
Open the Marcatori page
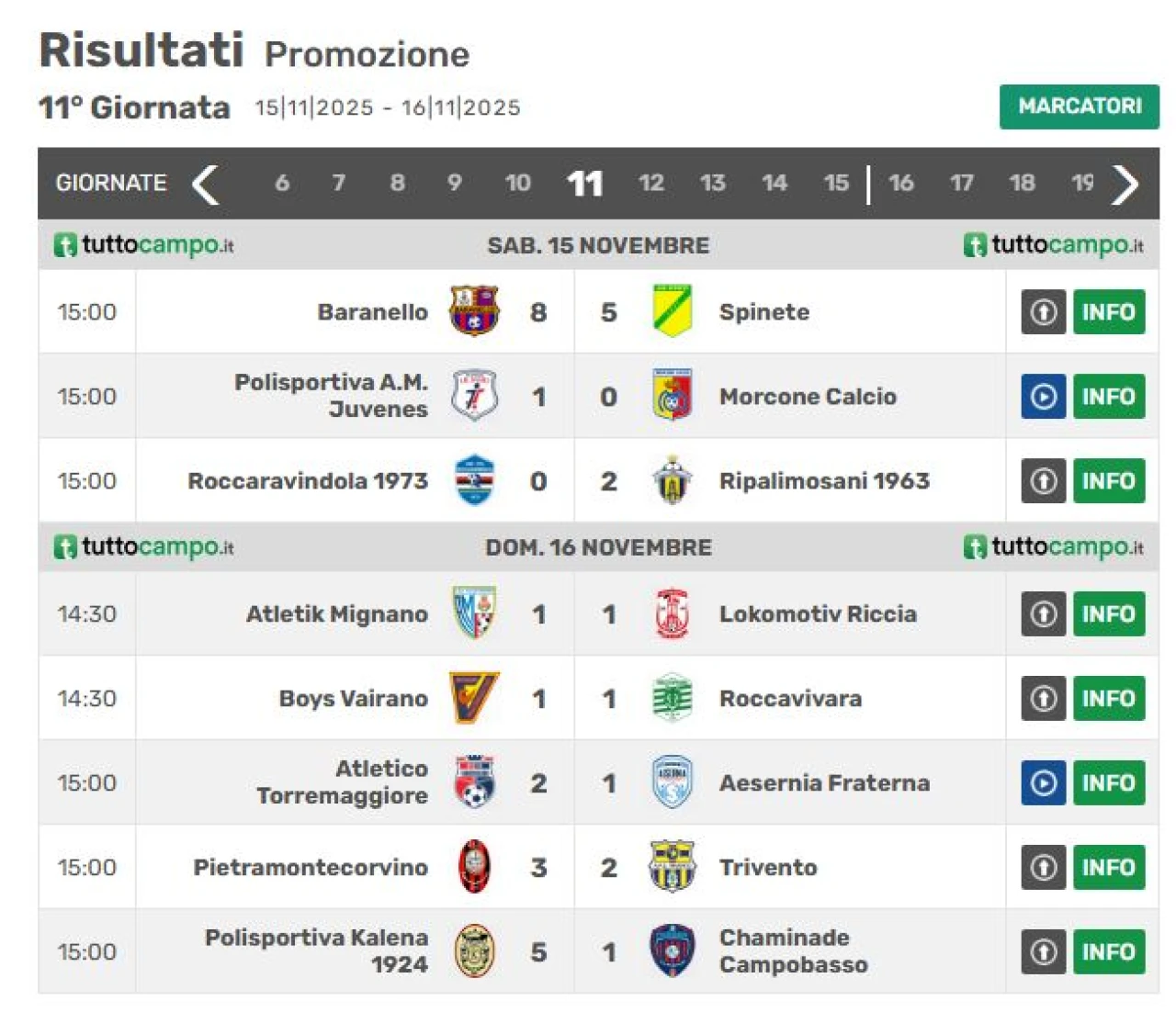[1079, 107]
